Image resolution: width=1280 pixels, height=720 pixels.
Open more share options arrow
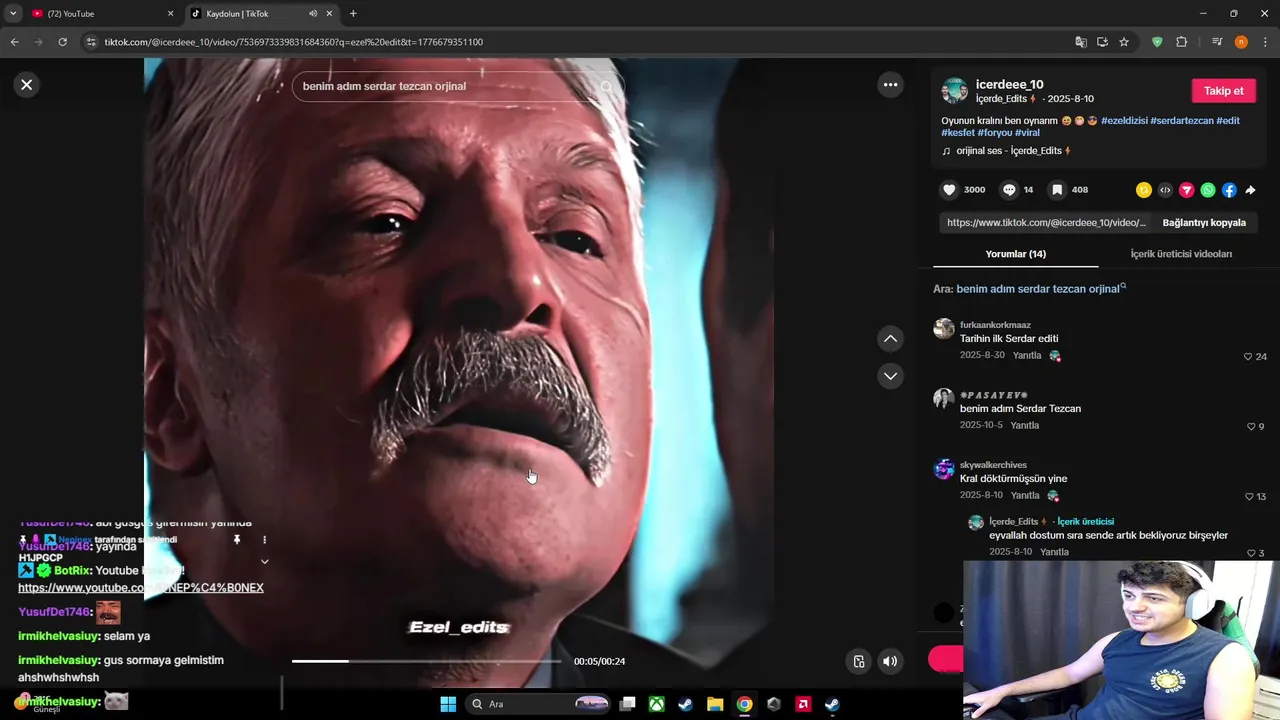(1250, 190)
